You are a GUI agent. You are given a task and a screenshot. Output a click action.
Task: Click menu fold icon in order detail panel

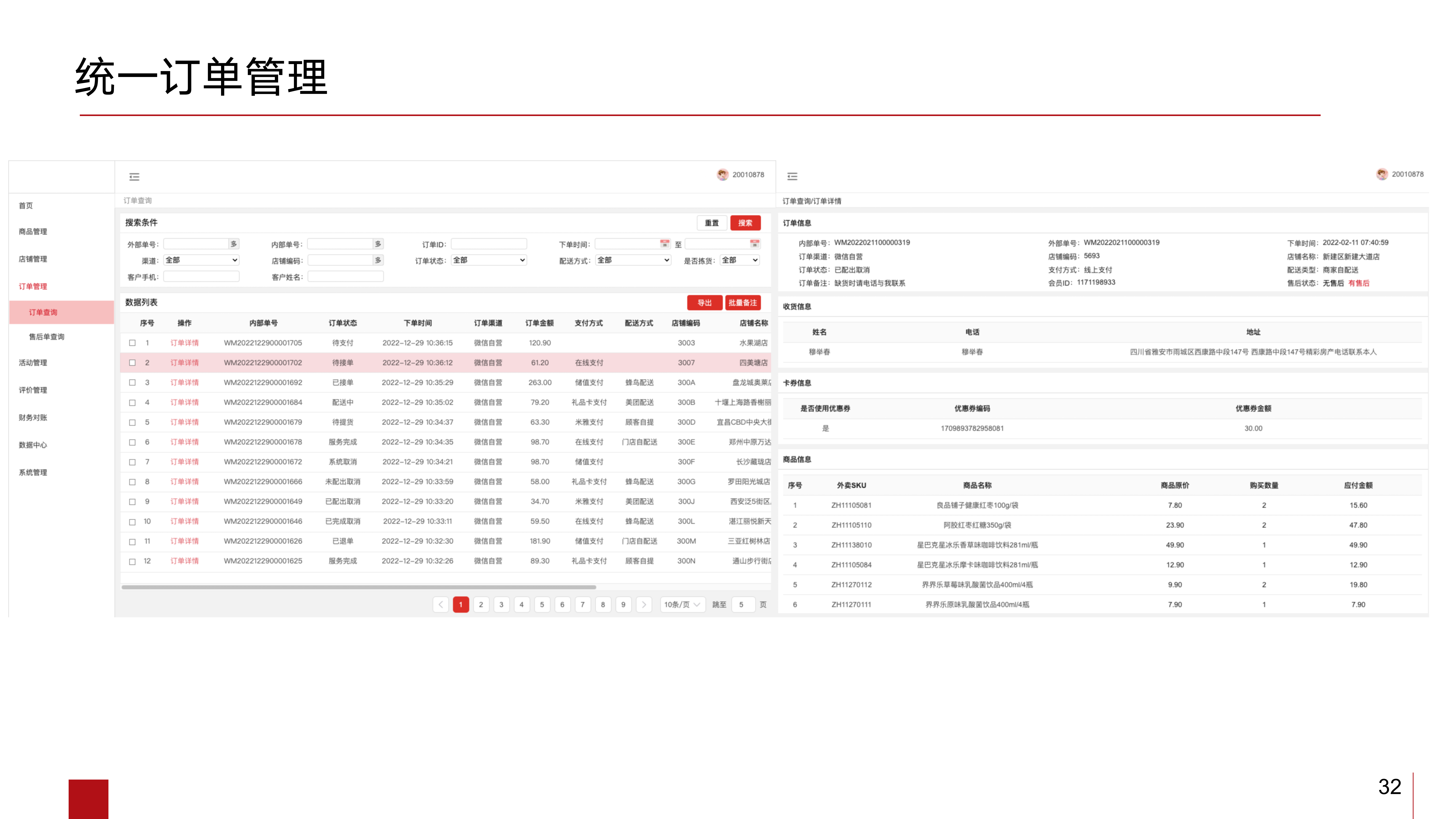pyautogui.click(x=792, y=176)
